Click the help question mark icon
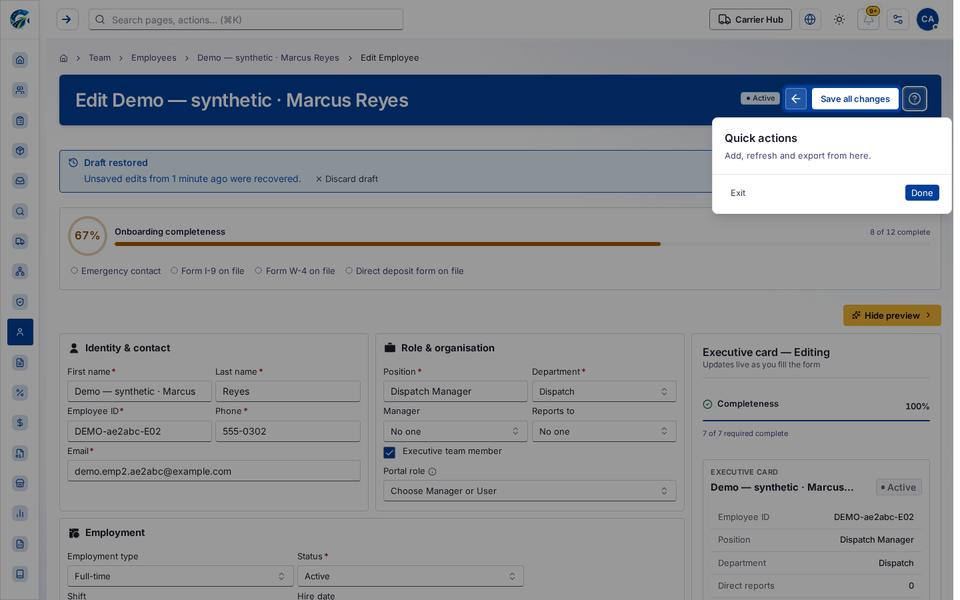 (915, 99)
